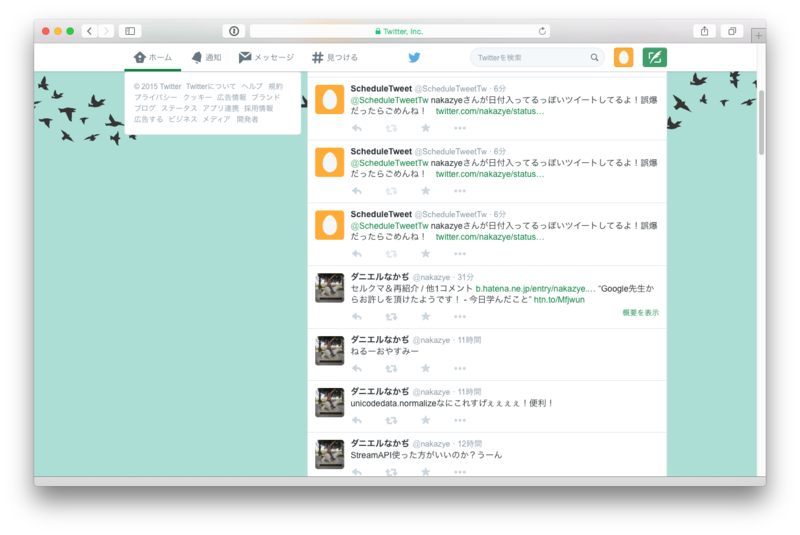Open the b.hatena.ne.jp/entry/nakazye link

click(x=535, y=289)
